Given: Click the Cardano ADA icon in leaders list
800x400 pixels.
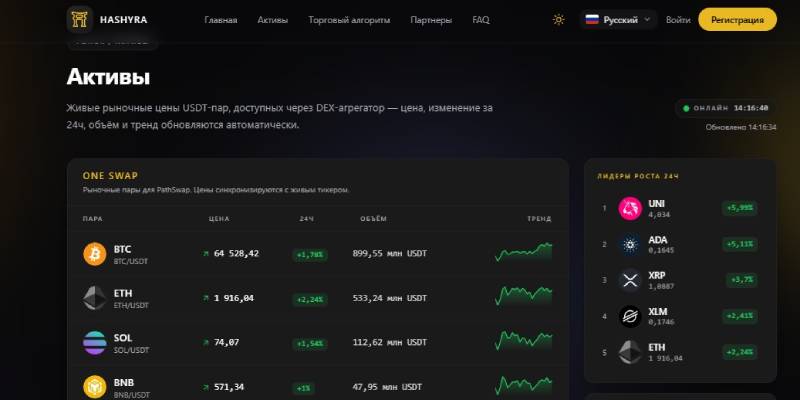Looking at the screenshot, I should click(x=630, y=244).
